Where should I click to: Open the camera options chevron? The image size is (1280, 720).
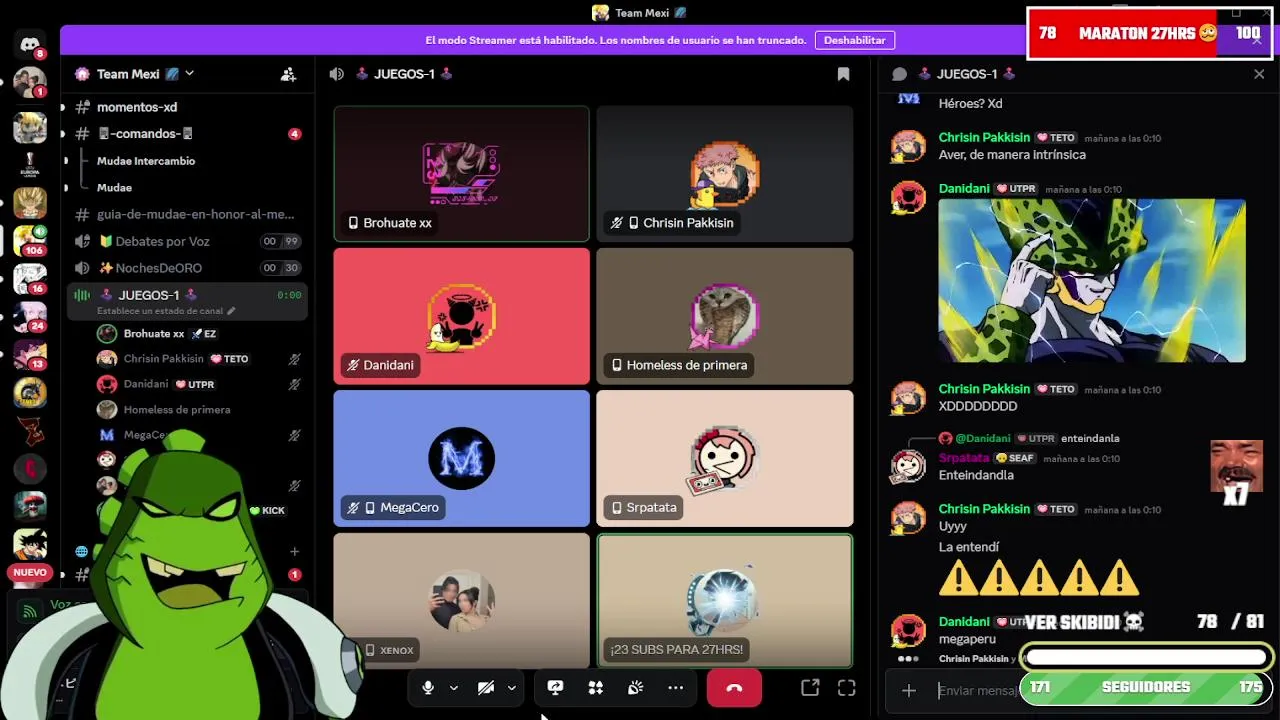point(511,688)
